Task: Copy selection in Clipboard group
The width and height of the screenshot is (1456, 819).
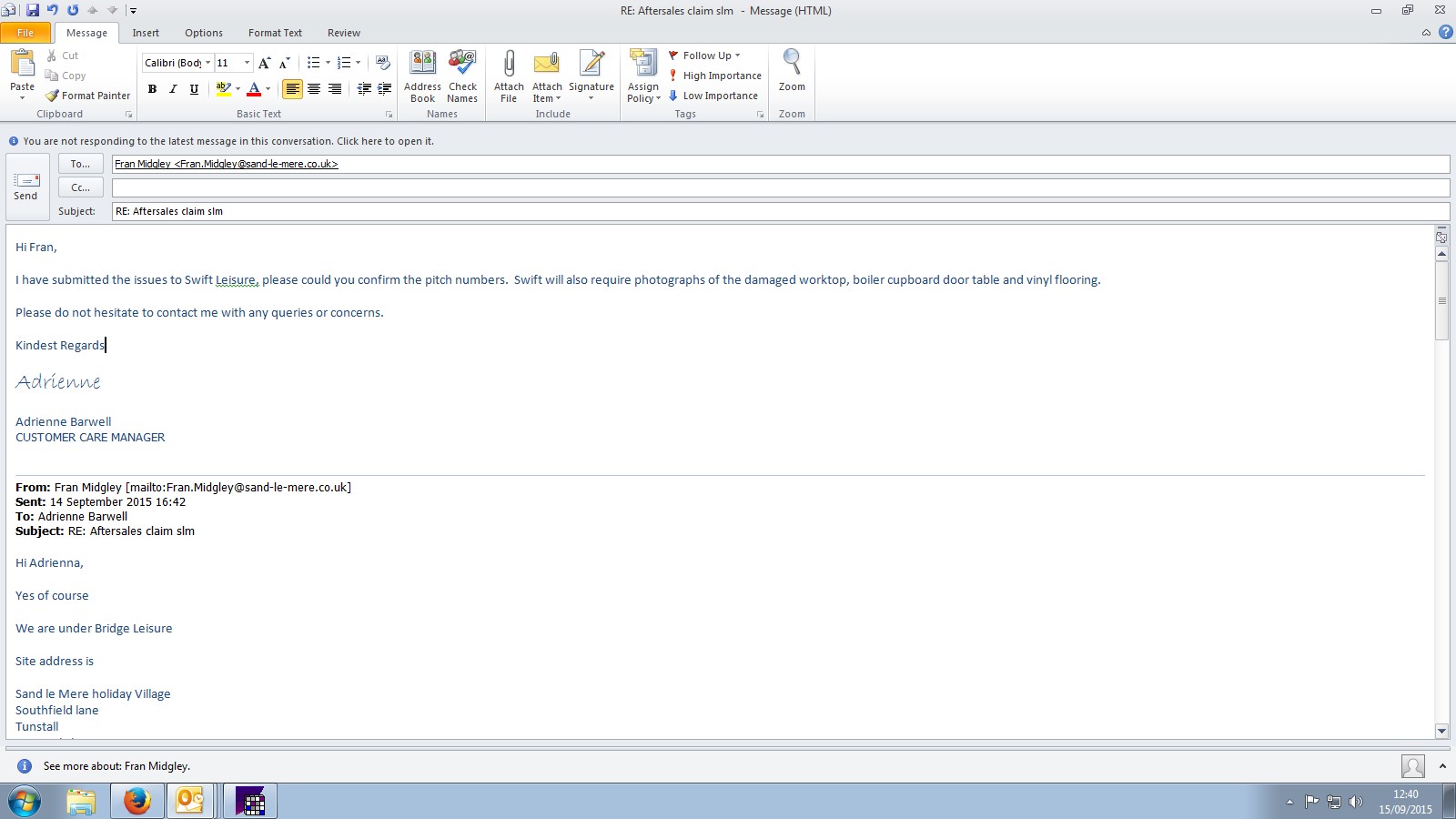Action: (x=66, y=76)
